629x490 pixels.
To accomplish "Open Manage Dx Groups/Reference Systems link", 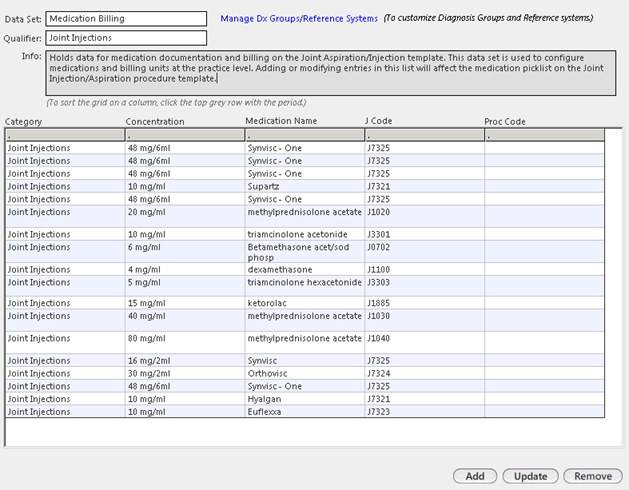I will (x=299, y=18).
